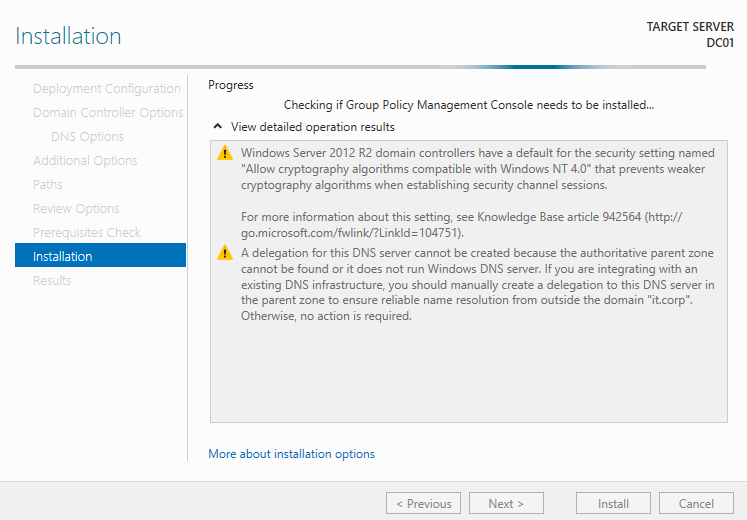Select DNS Options step
Image resolution: width=747 pixels, height=520 pixels.
(87, 137)
